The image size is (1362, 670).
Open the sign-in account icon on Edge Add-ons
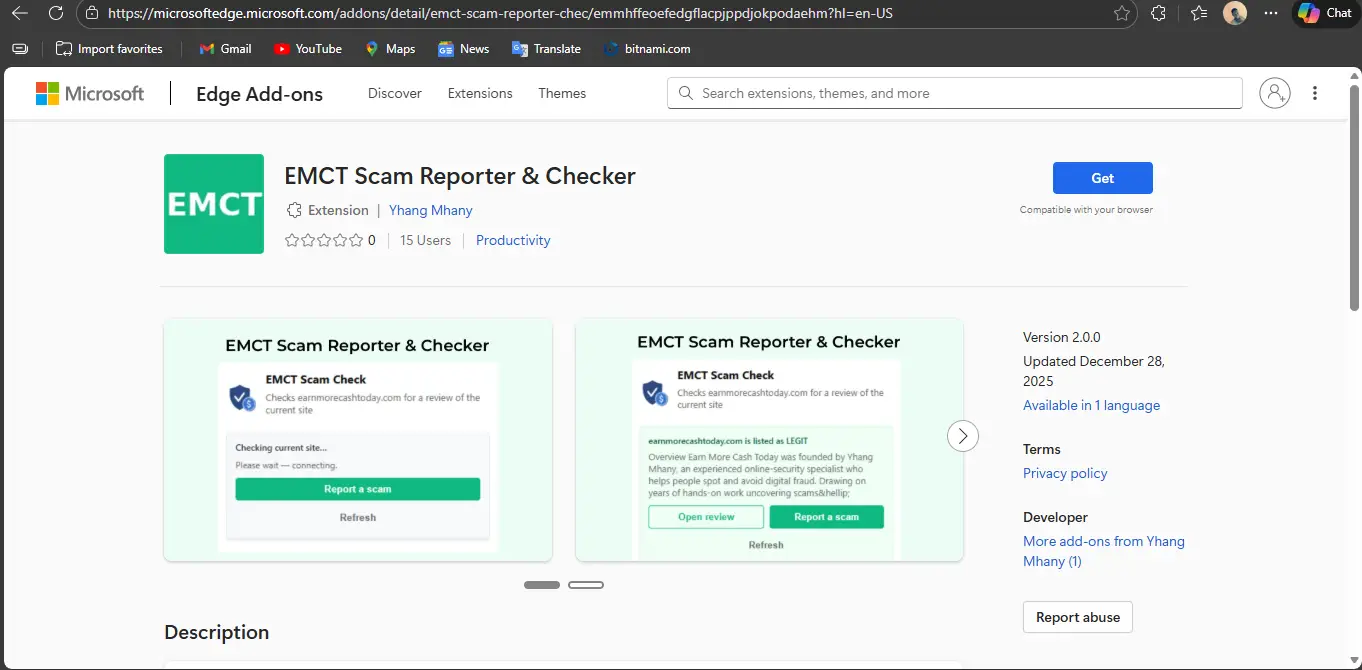[x=1274, y=93]
